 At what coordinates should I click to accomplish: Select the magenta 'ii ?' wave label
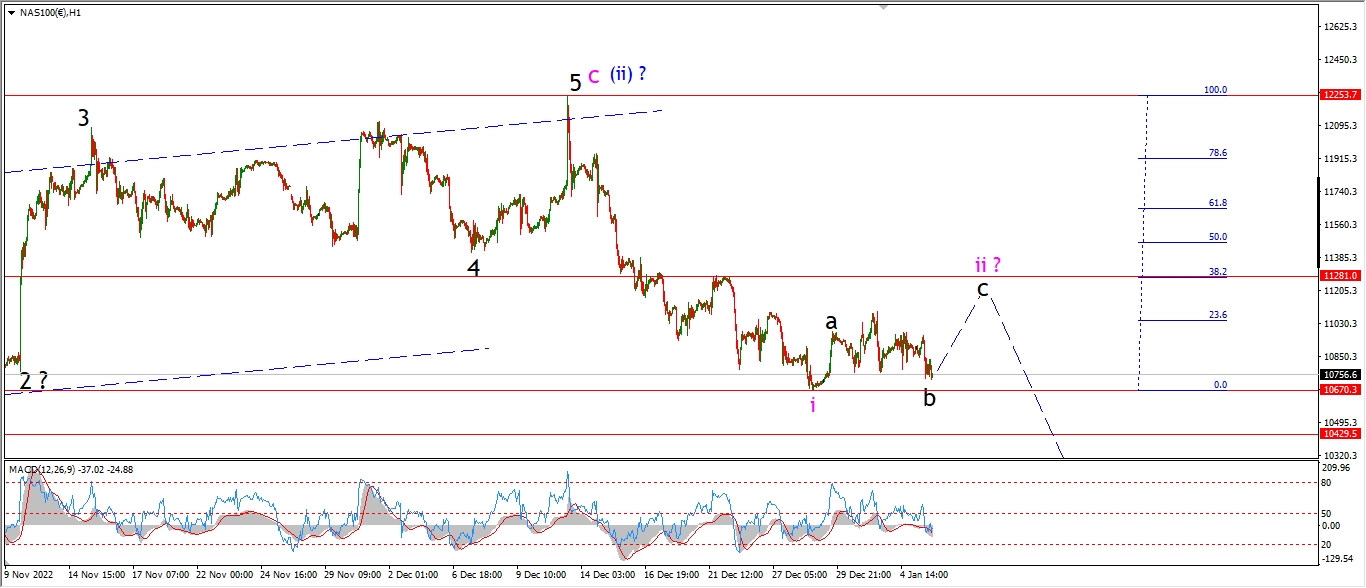[x=988, y=265]
